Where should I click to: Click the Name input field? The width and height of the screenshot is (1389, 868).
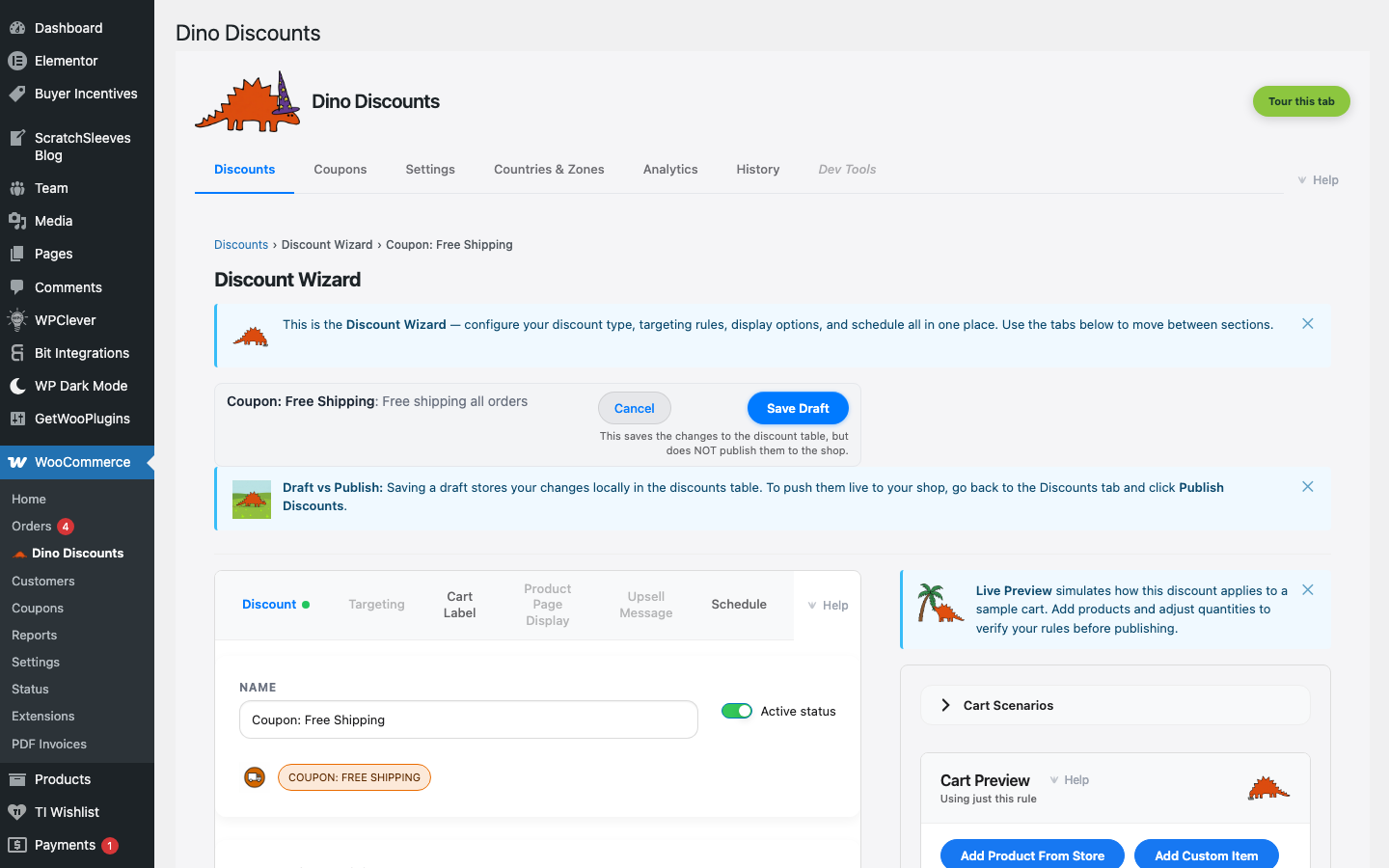(x=469, y=719)
